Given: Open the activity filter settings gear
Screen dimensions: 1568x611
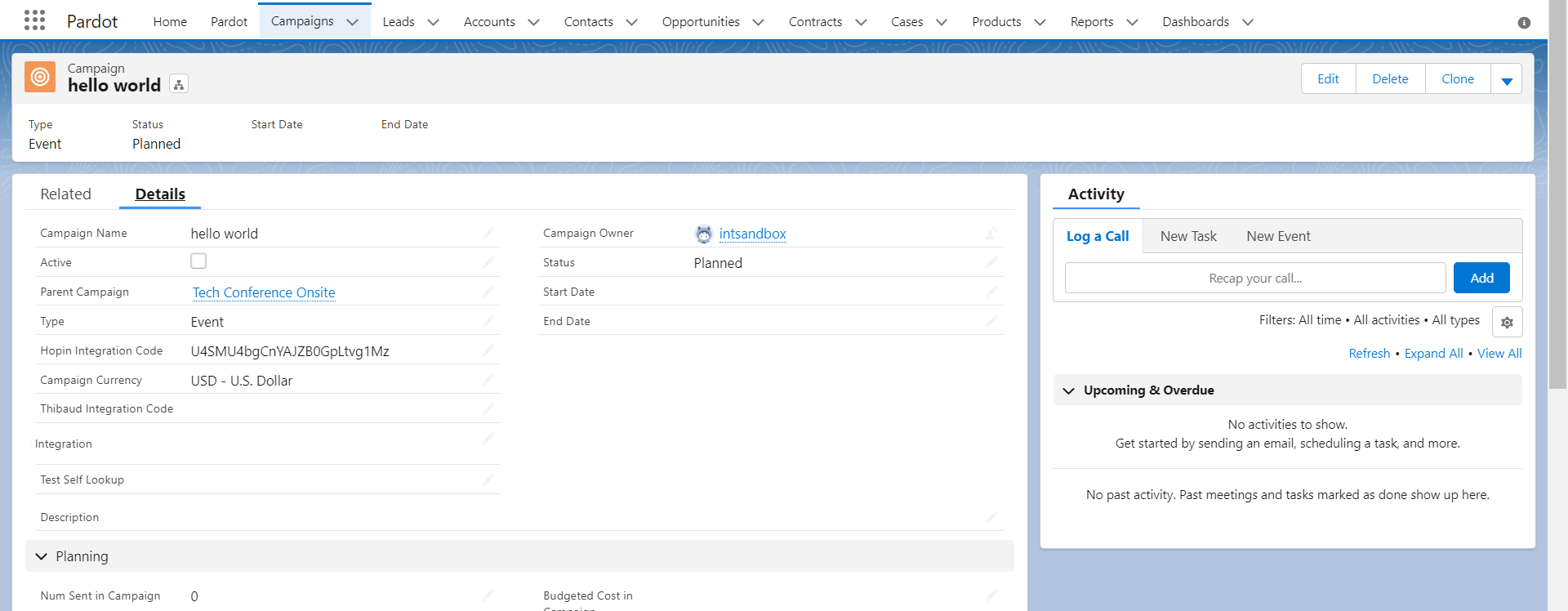Looking at the screenshot, I should (1507, 322).
